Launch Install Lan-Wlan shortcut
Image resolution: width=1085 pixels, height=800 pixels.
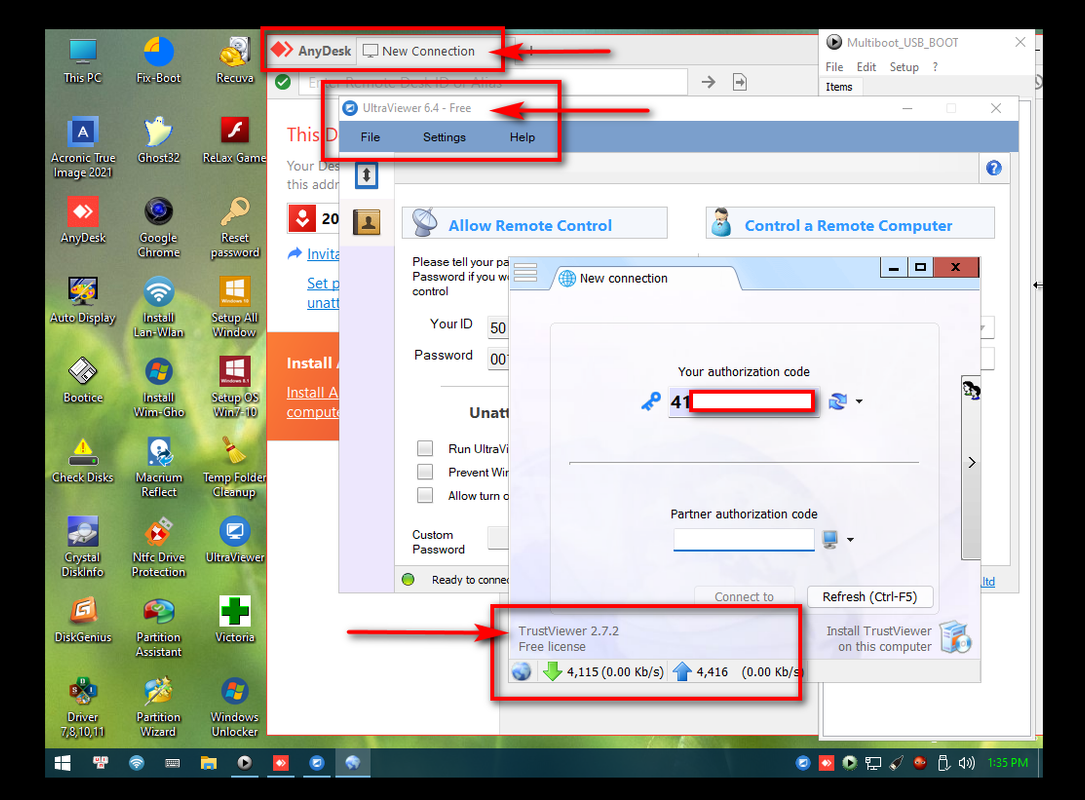coord(158,307)
